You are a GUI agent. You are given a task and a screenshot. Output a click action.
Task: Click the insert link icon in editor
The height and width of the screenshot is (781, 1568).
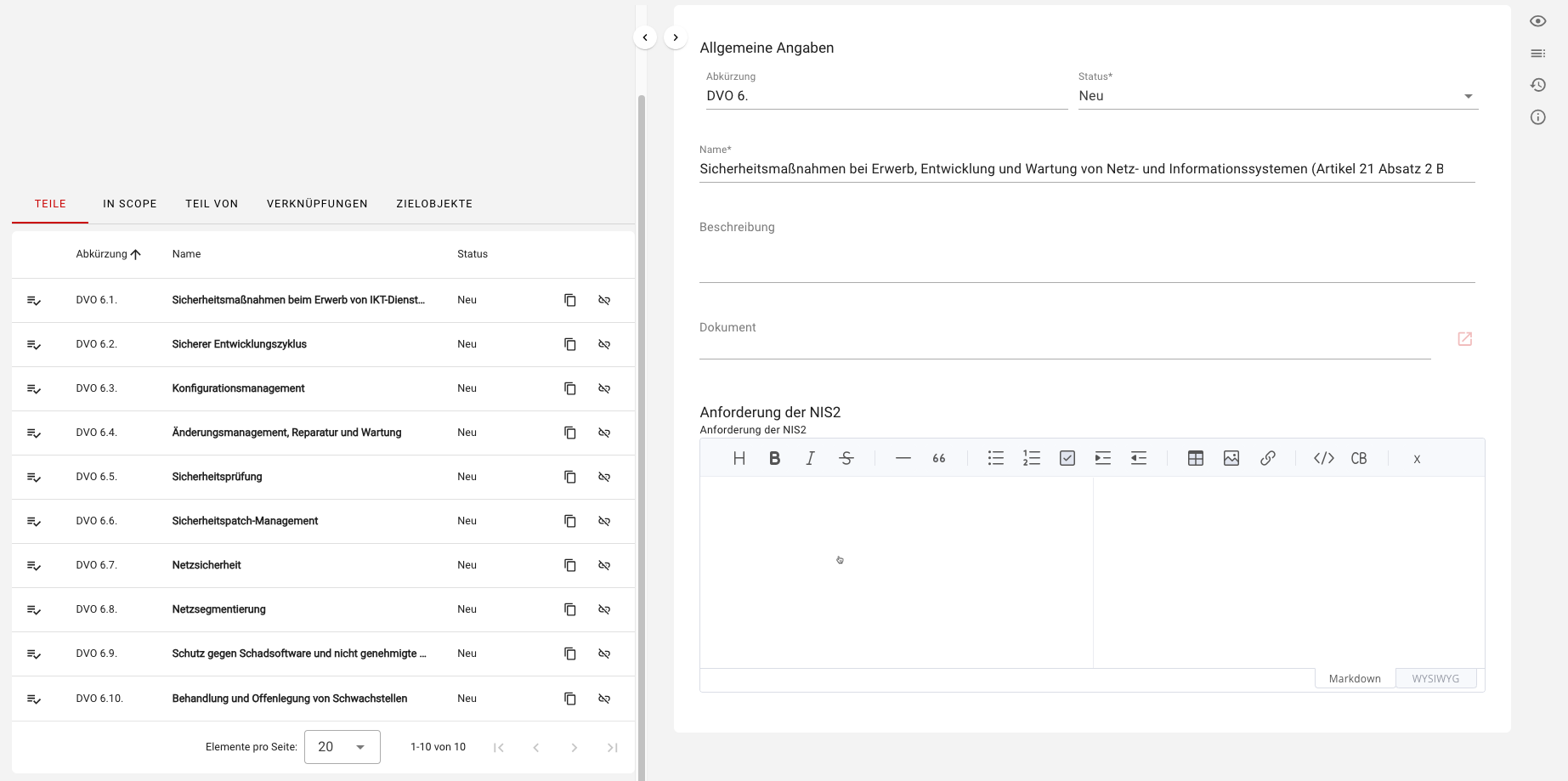tap(1267, 458)
